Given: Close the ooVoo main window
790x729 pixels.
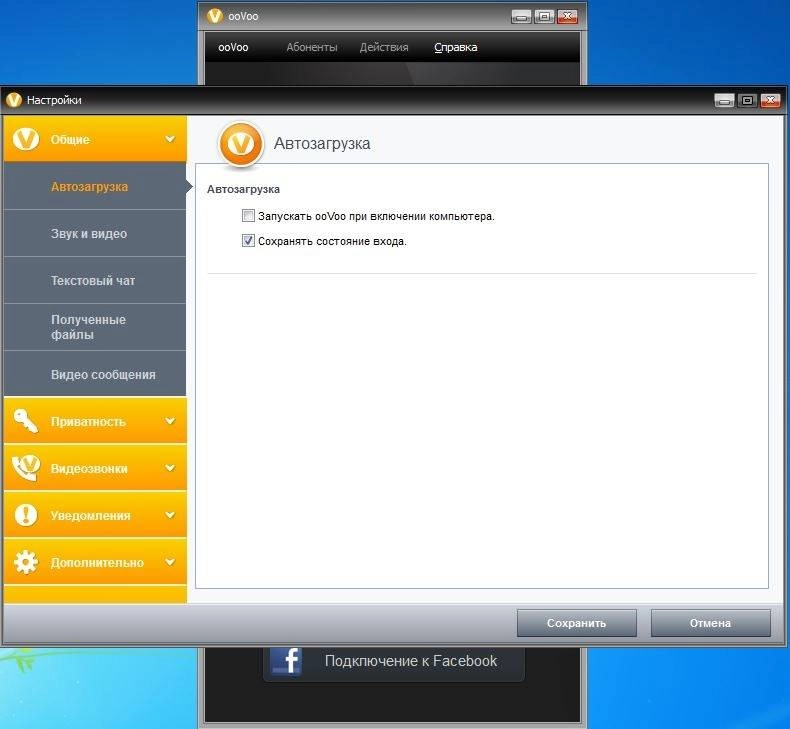Looking at the screenshot, I should coord(567,16).
